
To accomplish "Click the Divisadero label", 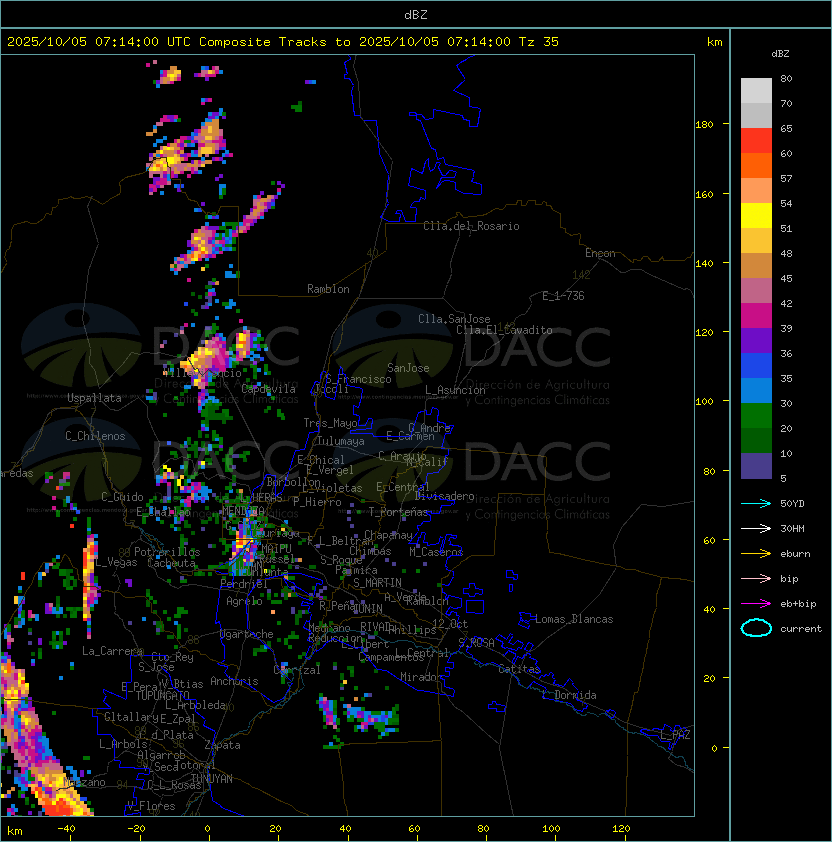I will (x=444, y=496).
